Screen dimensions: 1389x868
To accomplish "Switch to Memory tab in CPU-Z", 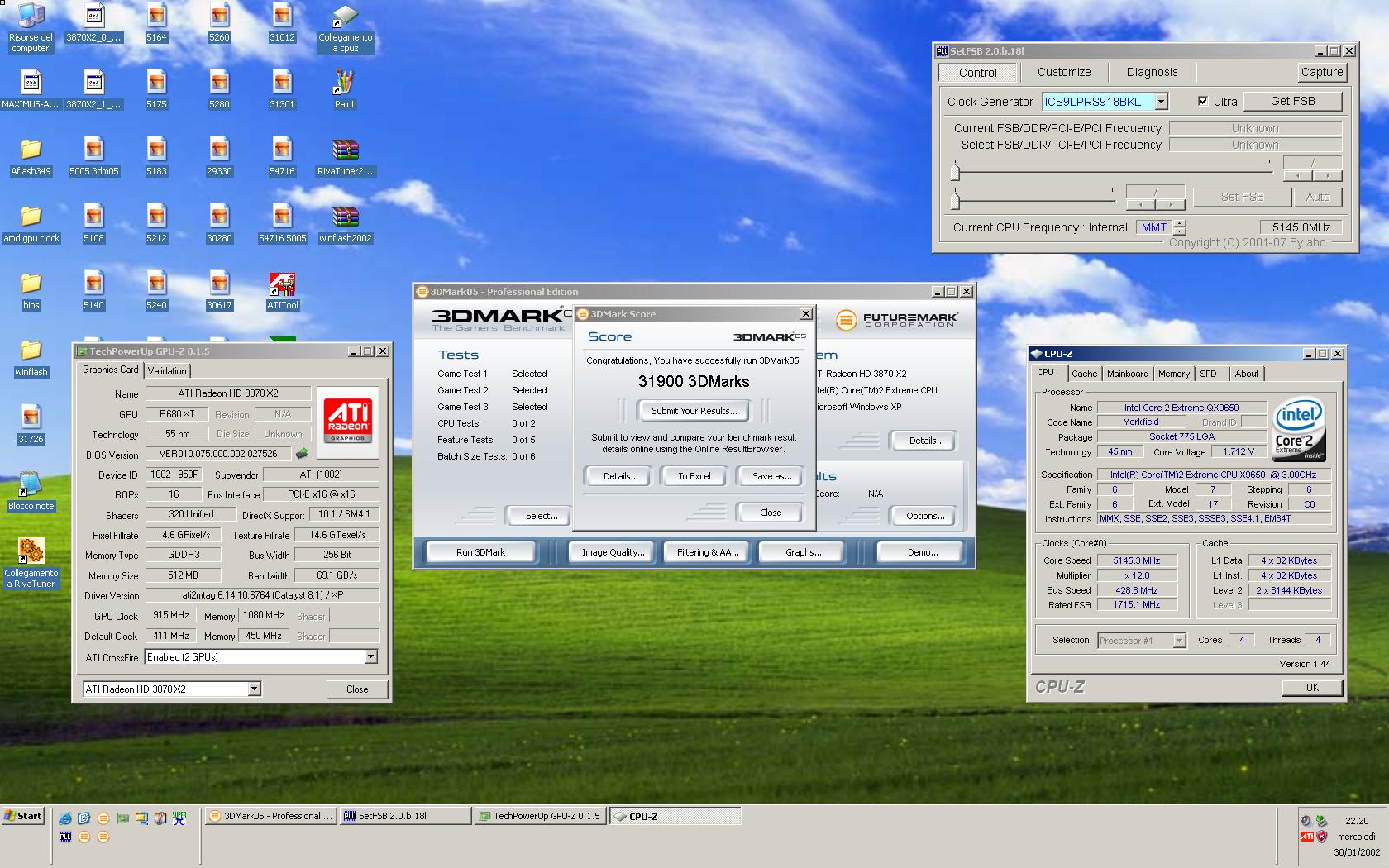I will [x=1173, y=374].
